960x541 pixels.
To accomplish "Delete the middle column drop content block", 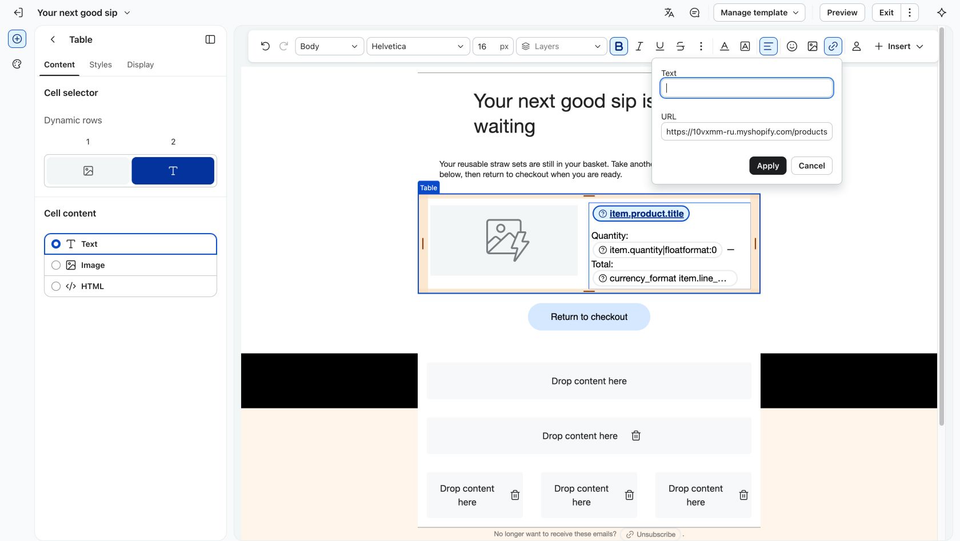I will pyautogui.click(x=629, y=495).
